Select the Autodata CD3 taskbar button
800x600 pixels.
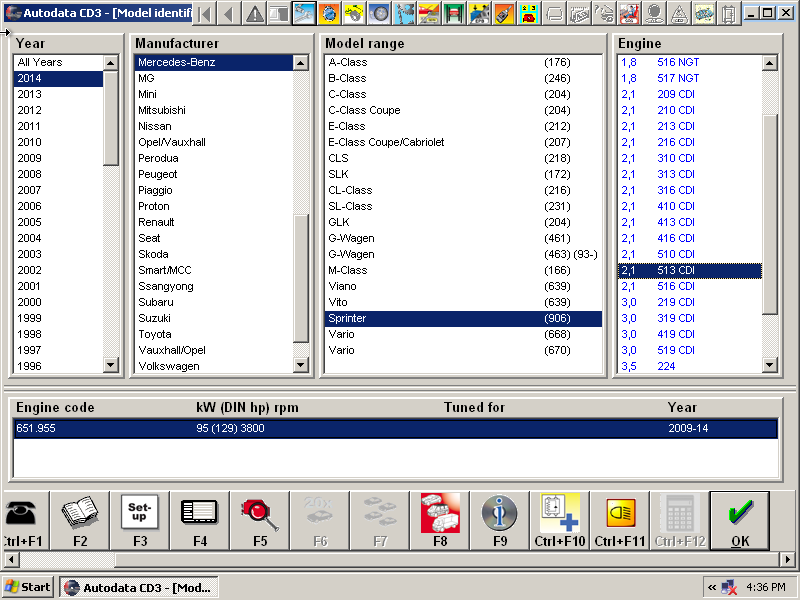pos(139,587)
